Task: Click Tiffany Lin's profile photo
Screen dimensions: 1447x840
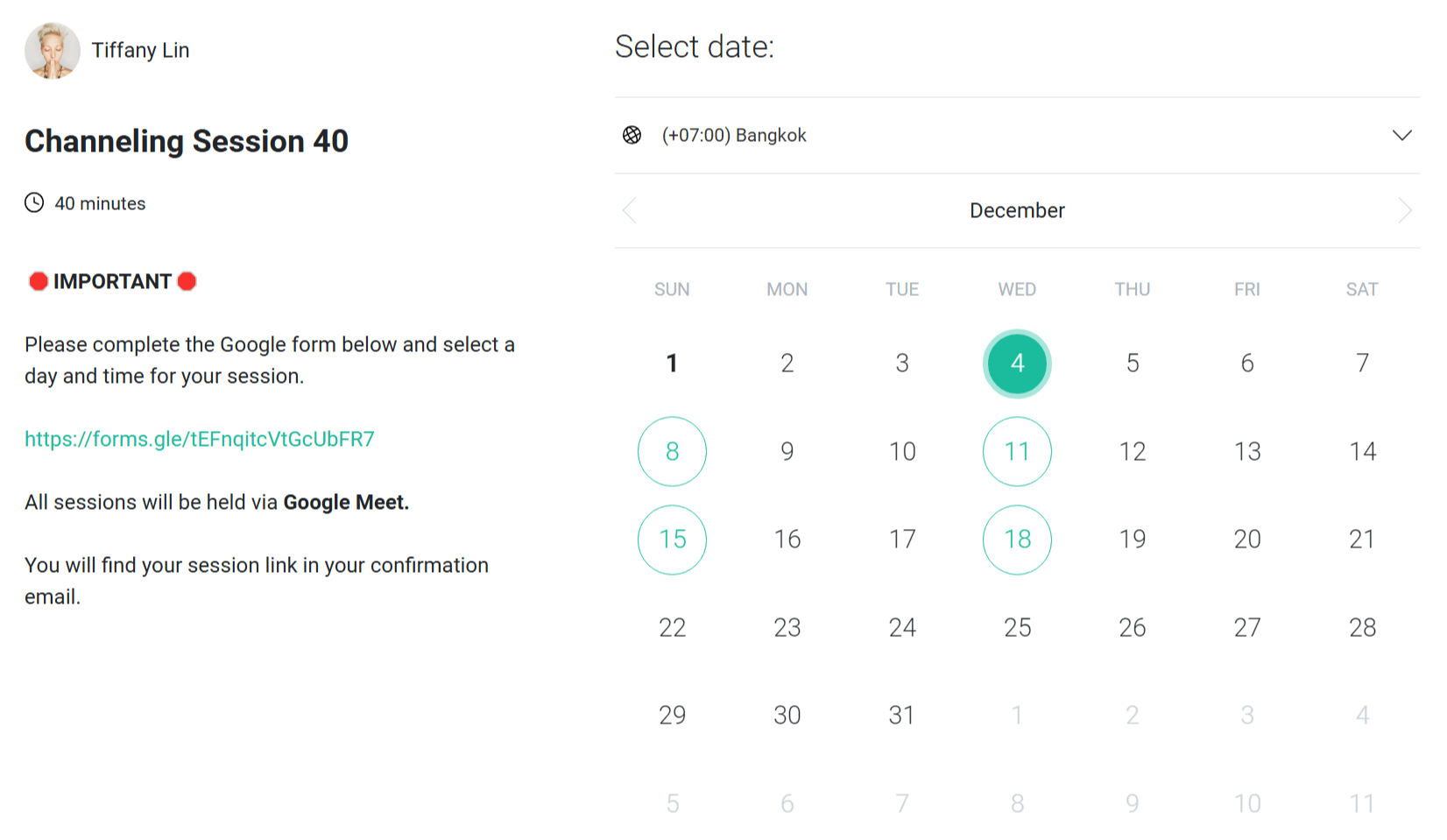Action: coord(53,51)
